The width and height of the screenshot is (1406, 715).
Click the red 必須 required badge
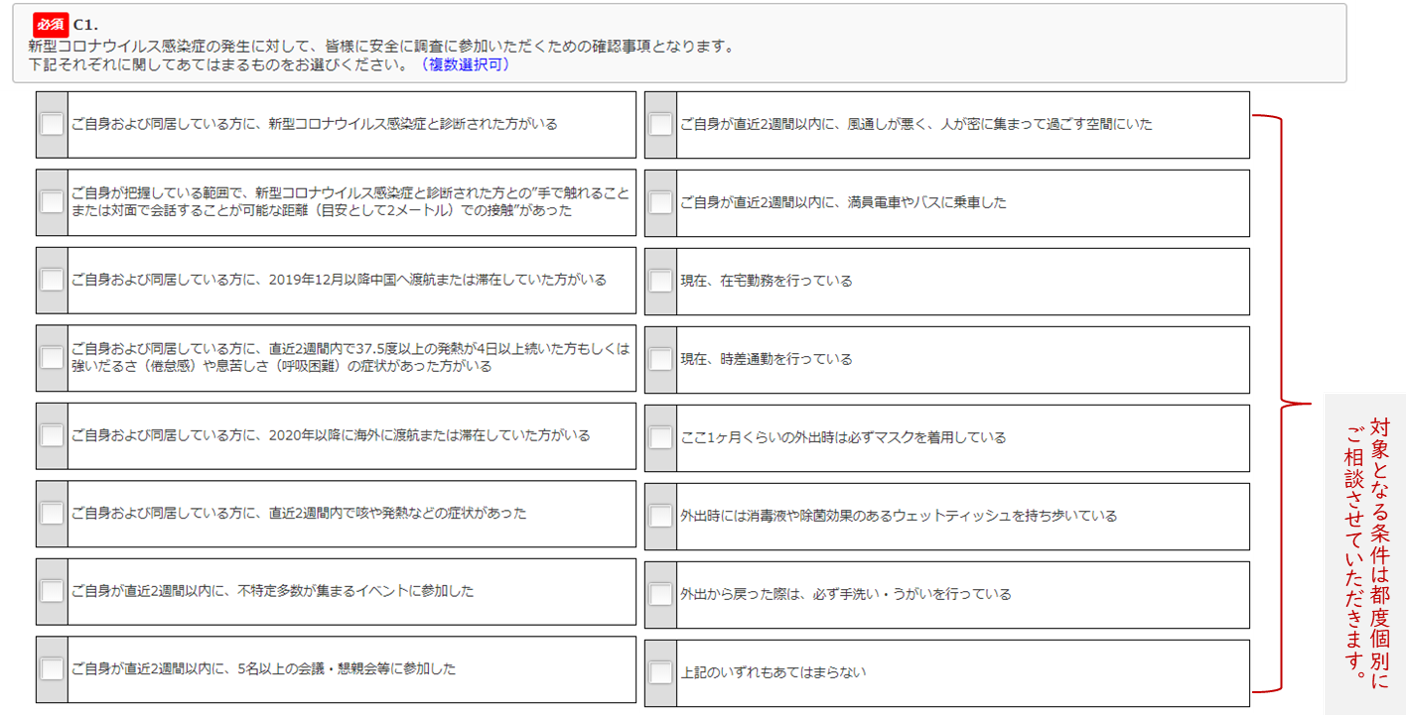pos(50,25)
